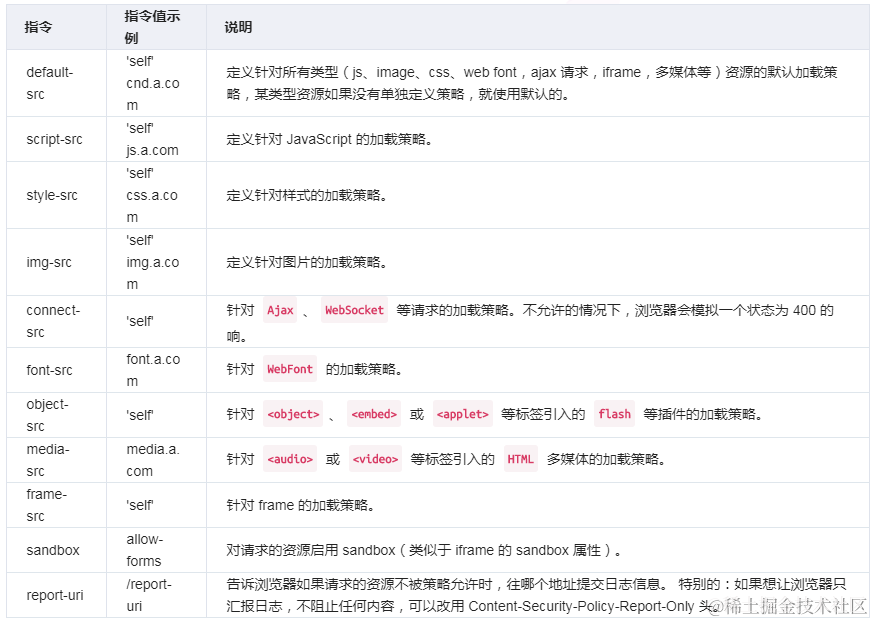
Task: Select the WebFont highlighted label
Action: click(x=289, y=369)
